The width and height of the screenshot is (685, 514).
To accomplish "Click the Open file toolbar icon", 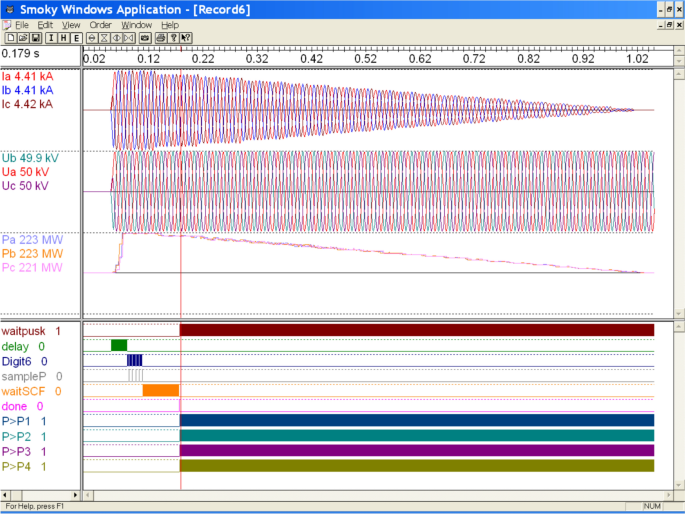I will pos(23,38).
